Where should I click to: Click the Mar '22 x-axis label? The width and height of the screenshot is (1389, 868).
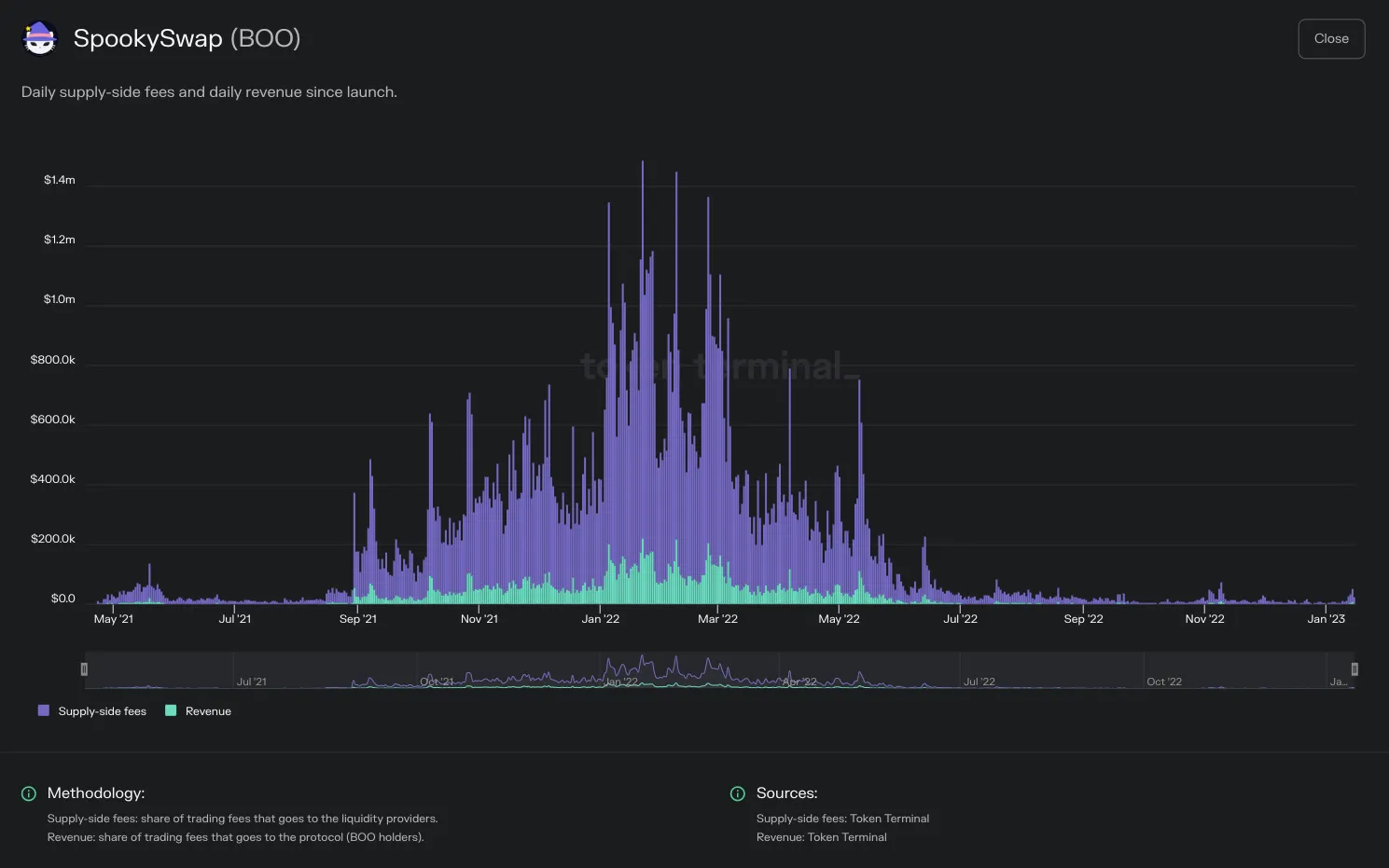click(718, 619)
